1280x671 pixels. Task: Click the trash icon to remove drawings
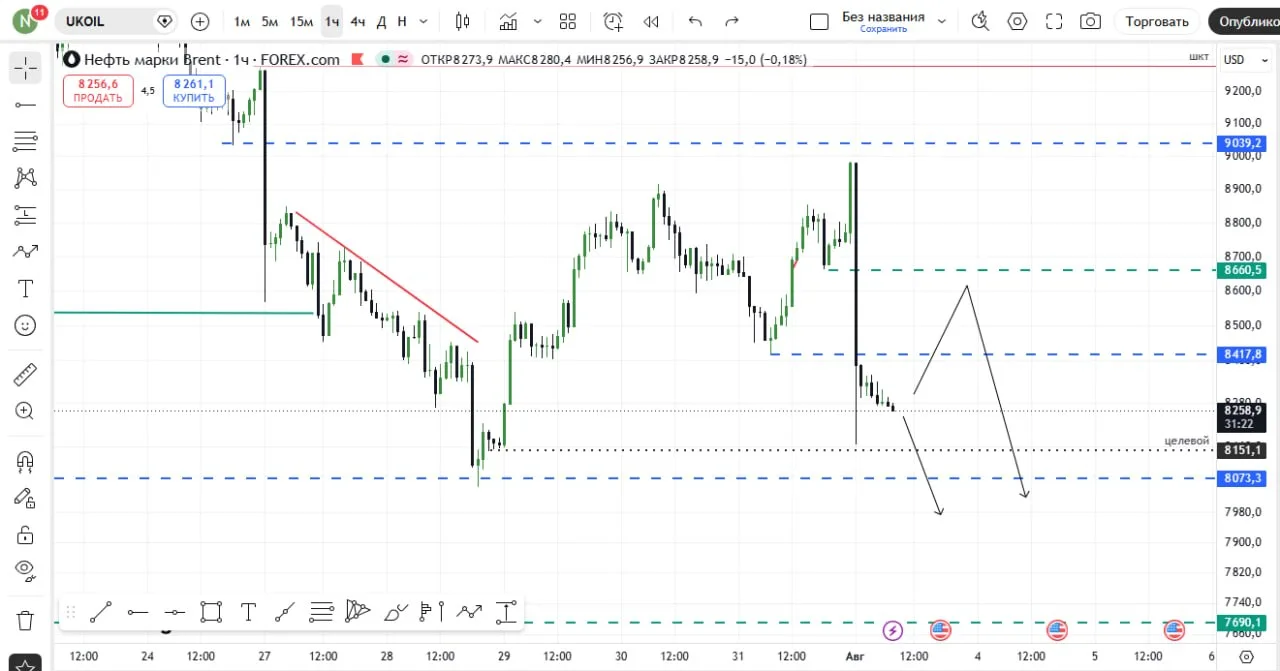point(25,620)
